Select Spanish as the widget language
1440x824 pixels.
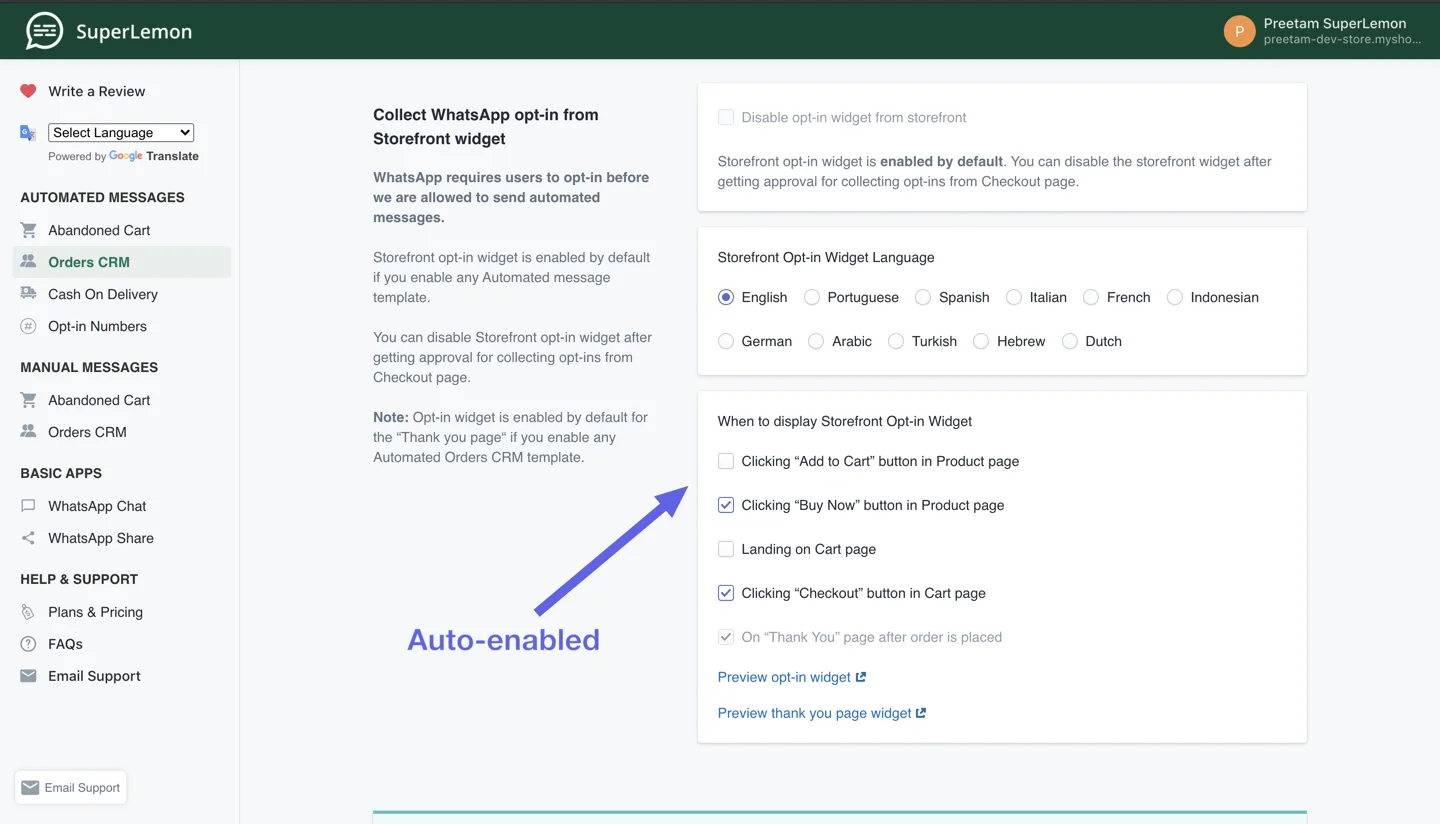click(x=923, y=297)
